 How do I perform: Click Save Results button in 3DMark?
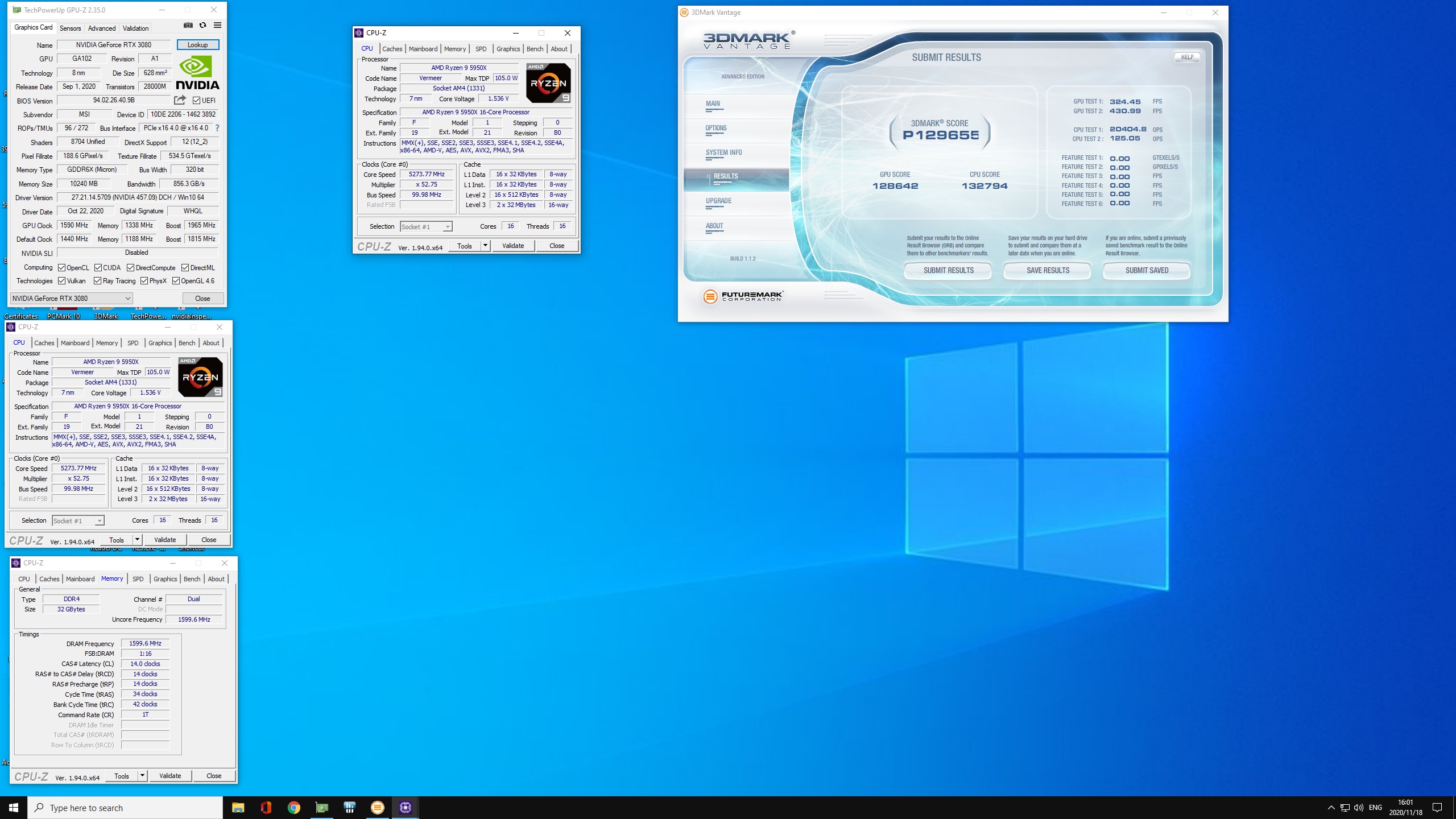tap(1048, 271)
